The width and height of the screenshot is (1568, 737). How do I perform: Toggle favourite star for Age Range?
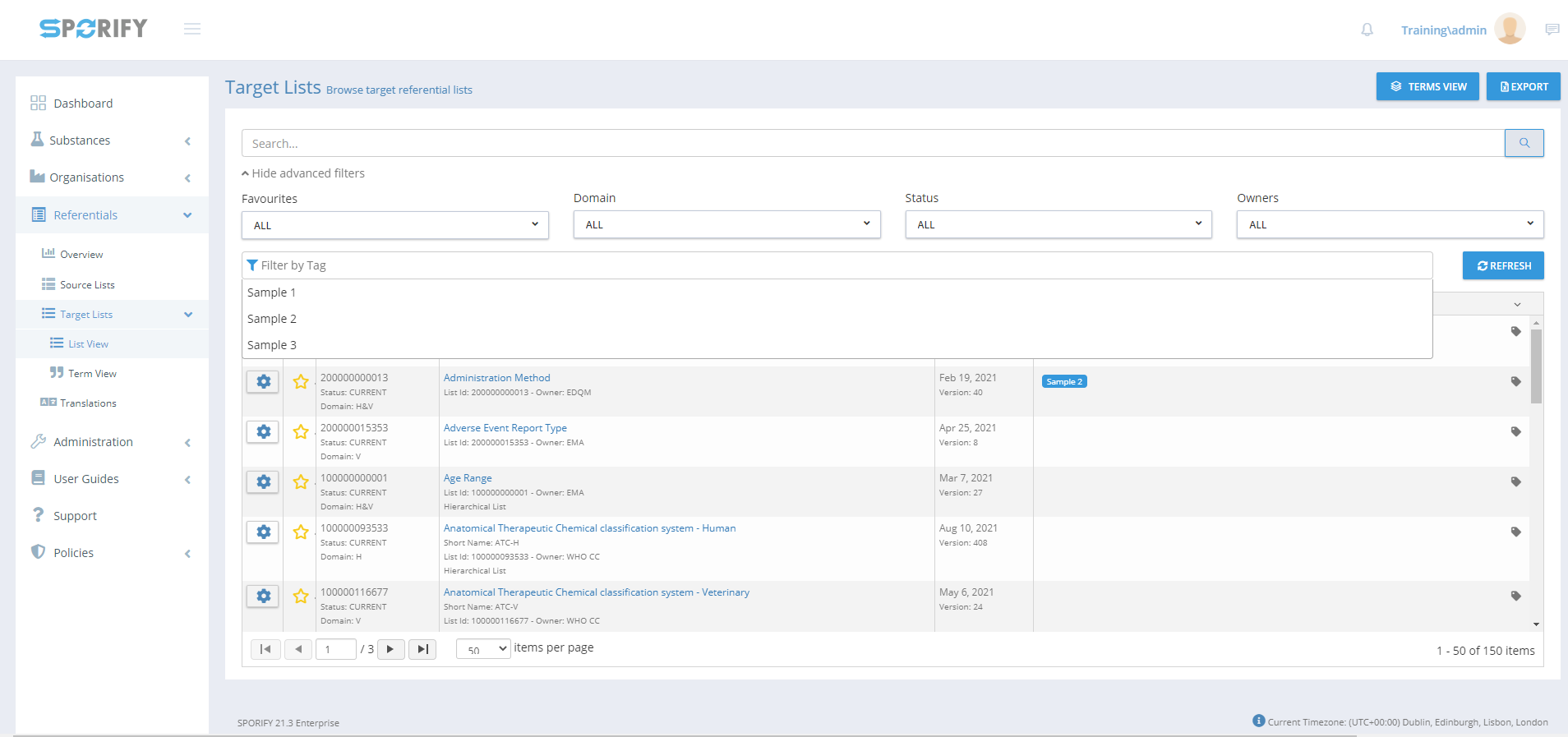pyautogui.click(x=301, y=481)
